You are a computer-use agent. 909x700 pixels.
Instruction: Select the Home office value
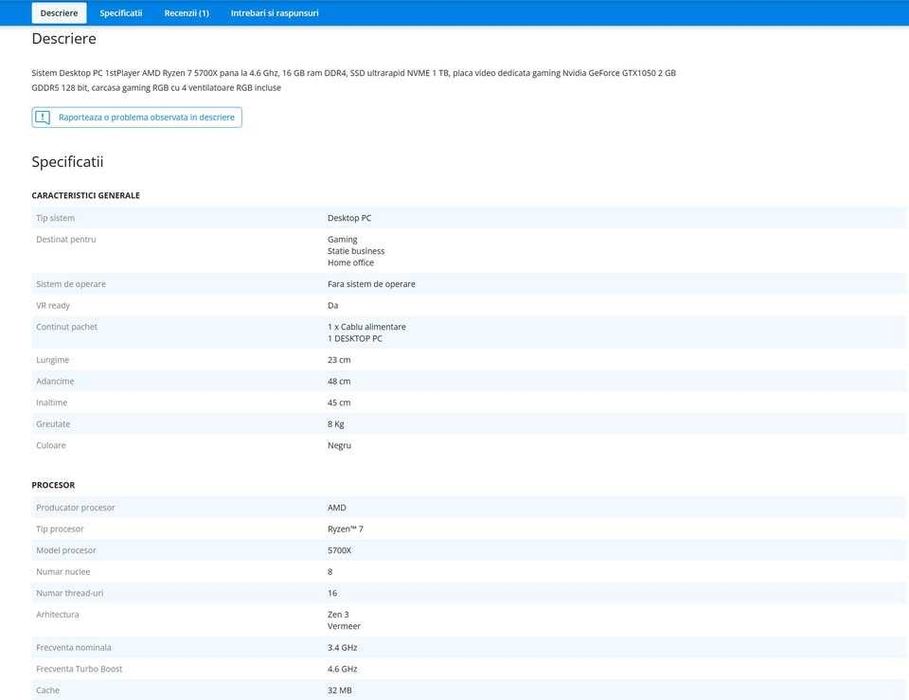(351, 263)
